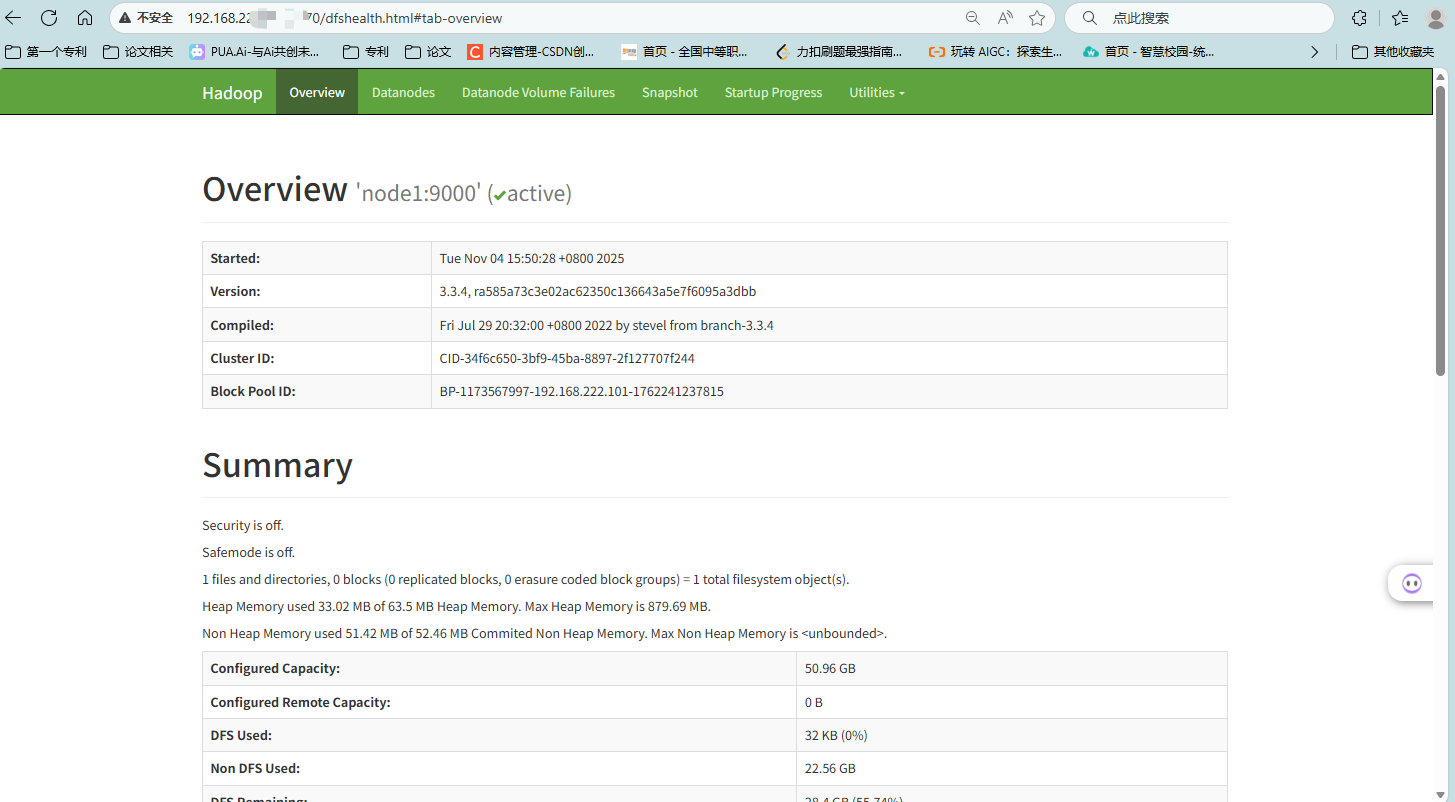
Task: Open 论文相关 bookmark folder
Action: point(138,52)
